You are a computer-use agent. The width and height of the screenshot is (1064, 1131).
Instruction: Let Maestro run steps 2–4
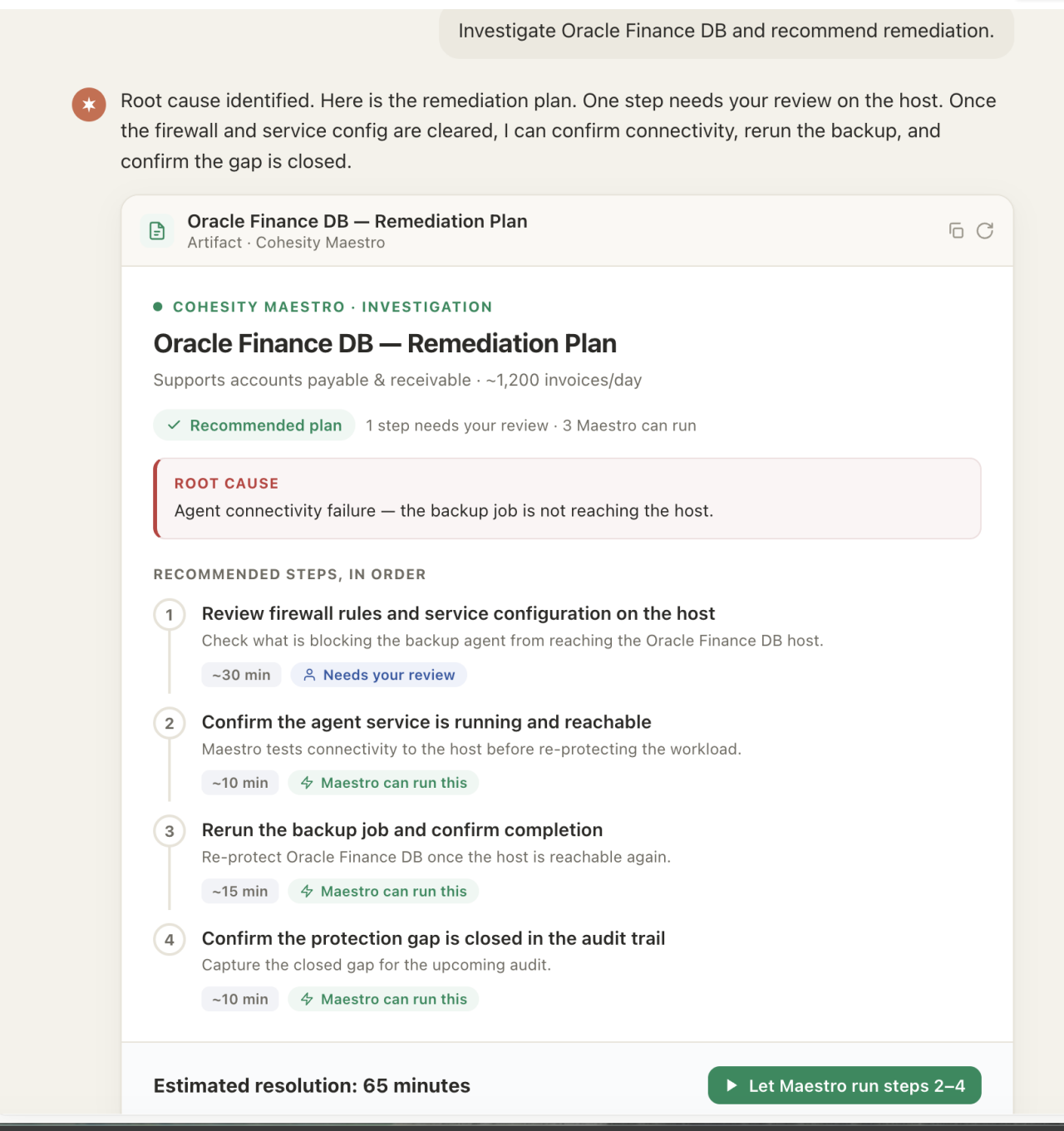pyautogui.click(x=845, y=1085)
